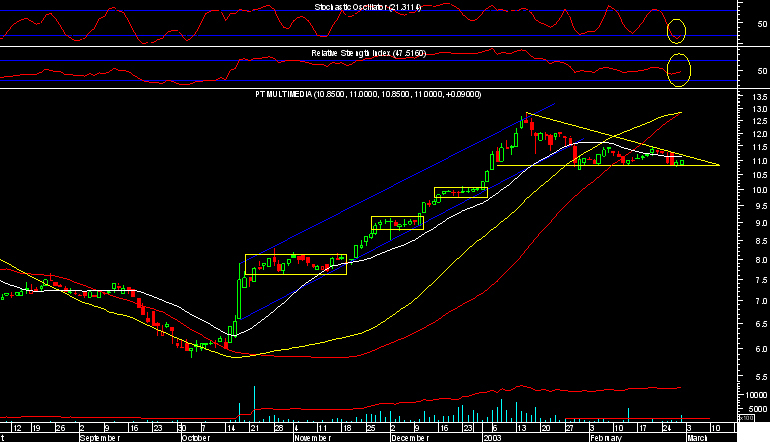Click the 50 label on Stochastic Oscillator axis

pos(762,24)
